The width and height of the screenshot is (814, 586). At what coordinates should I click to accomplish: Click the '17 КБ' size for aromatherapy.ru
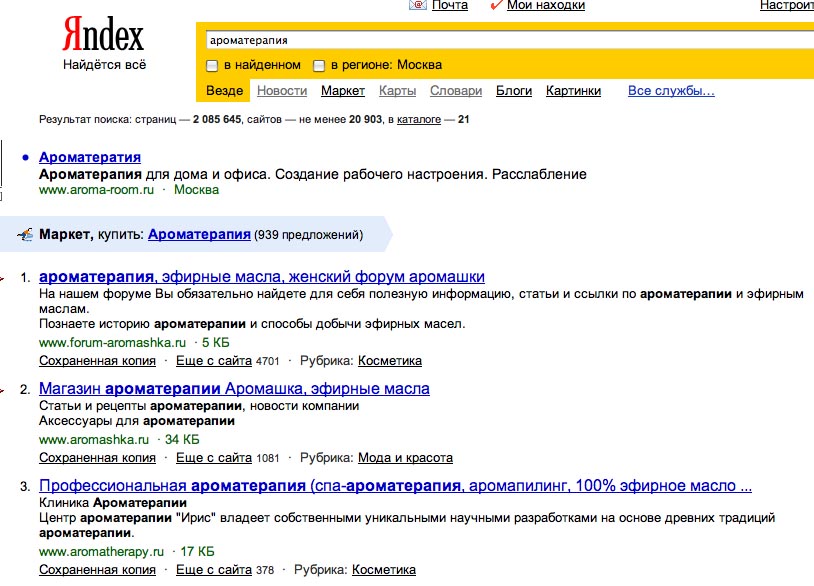197,552
